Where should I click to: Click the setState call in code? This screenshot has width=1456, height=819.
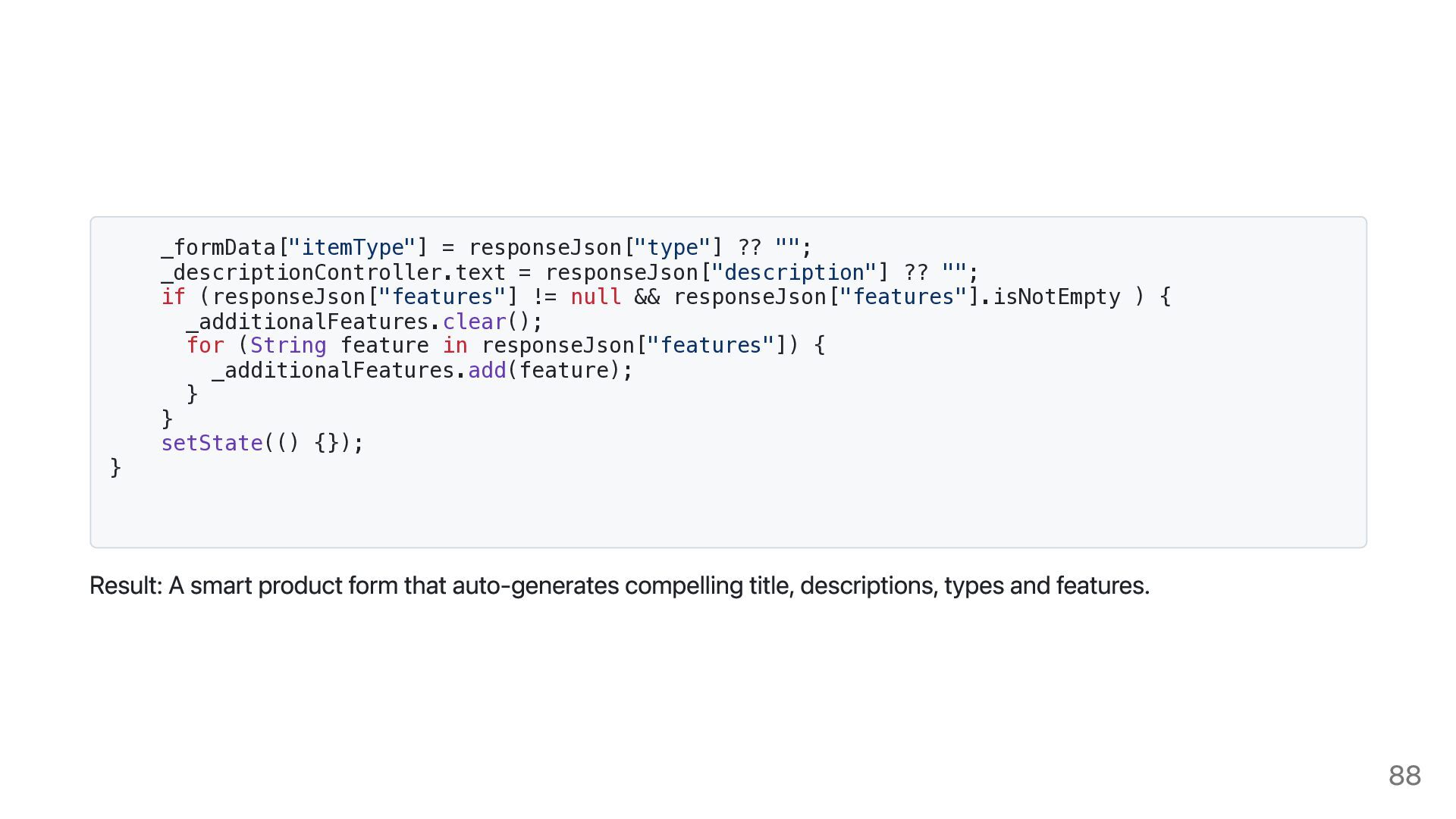(212, 443)
